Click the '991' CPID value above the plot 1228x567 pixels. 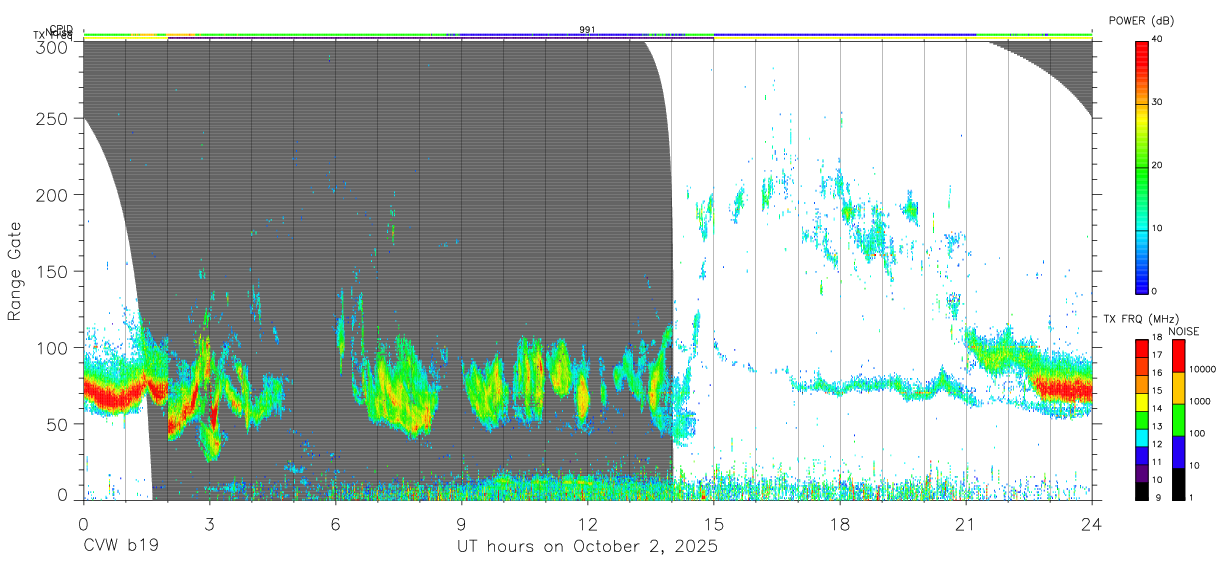[x=587, y=30]
